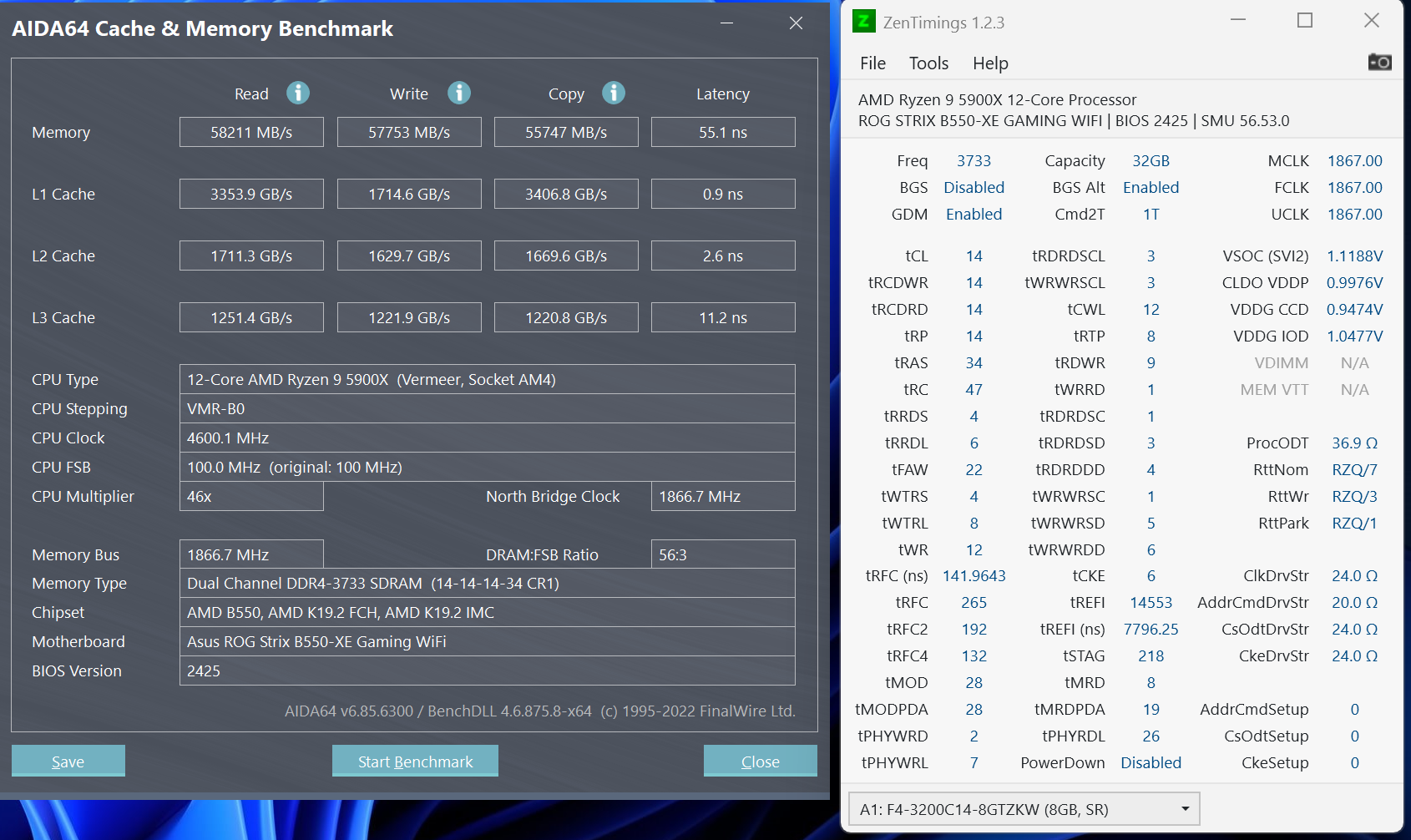Click tRFC (ns) value 141.9643
1411x840 pixels.
pos(974,575)
